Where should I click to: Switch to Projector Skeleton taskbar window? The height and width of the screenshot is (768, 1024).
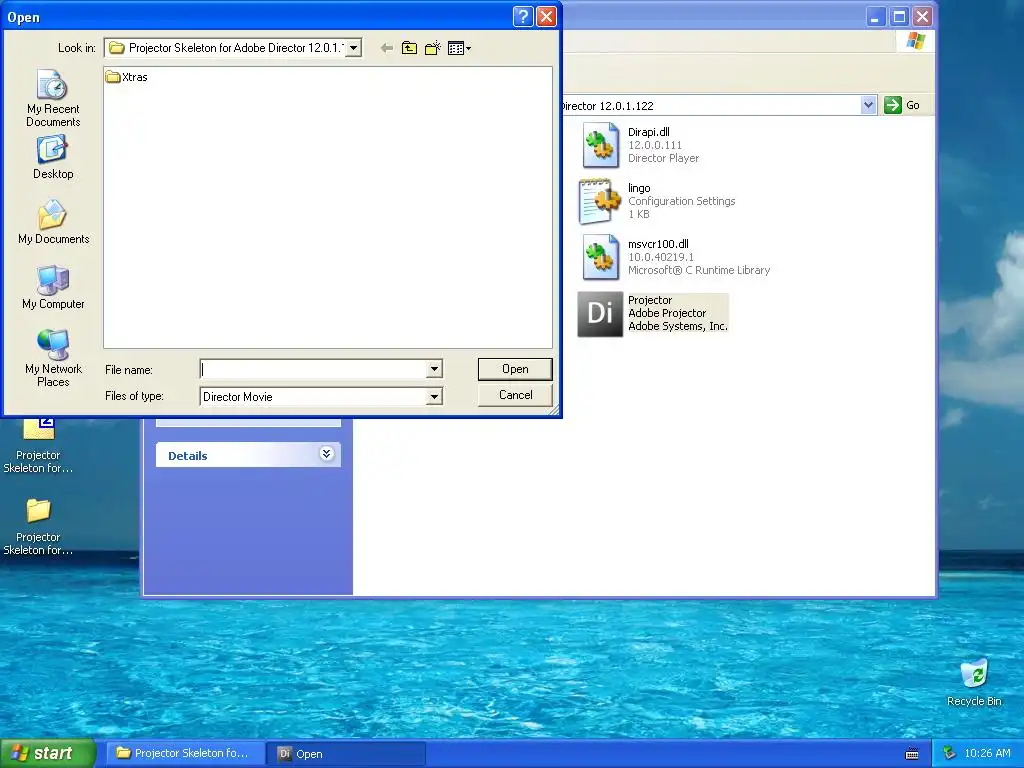[185, 754]
